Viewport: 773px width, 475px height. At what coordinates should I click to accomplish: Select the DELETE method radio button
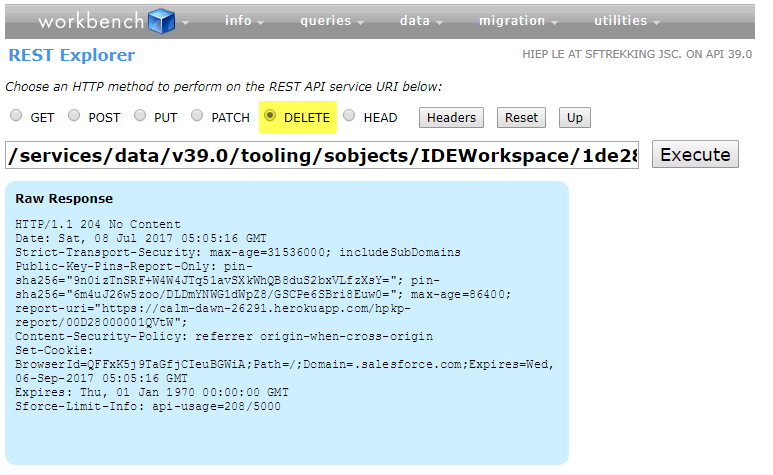click(x=270, y=116)
